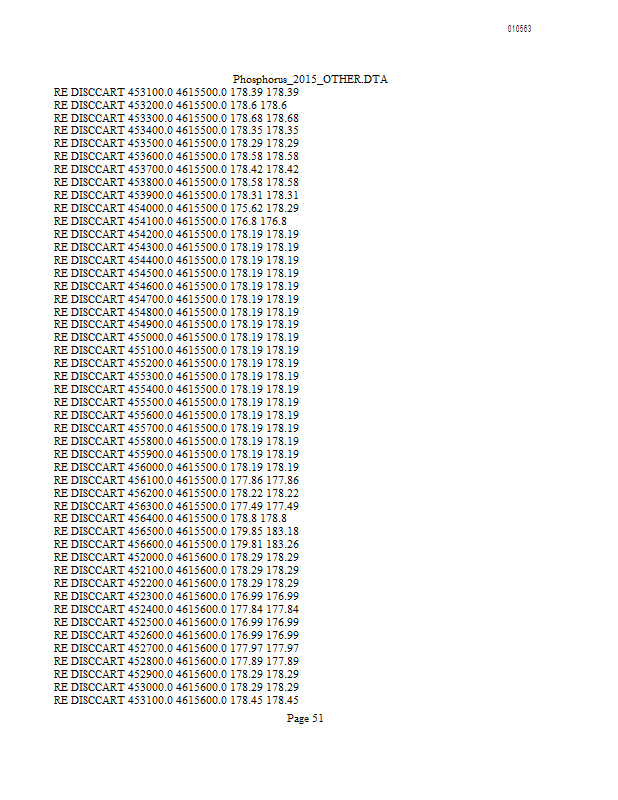Select the 456500.0 line ending 183.18

176,531
